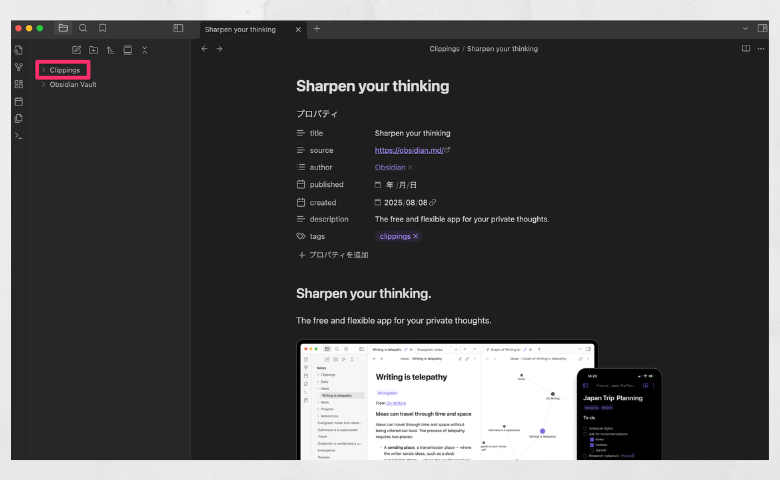
Task: Change the file sort order
Action: (x=110, y=50)
